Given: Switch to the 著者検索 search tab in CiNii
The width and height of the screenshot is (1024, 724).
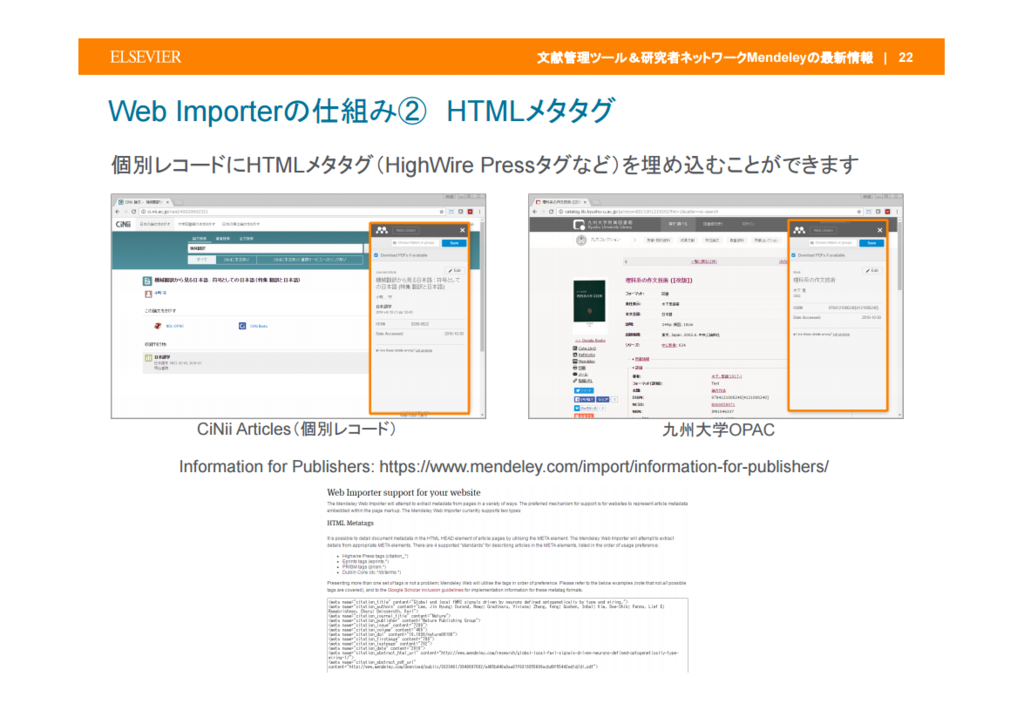Looking at the screenshot, I should (223, 239).
